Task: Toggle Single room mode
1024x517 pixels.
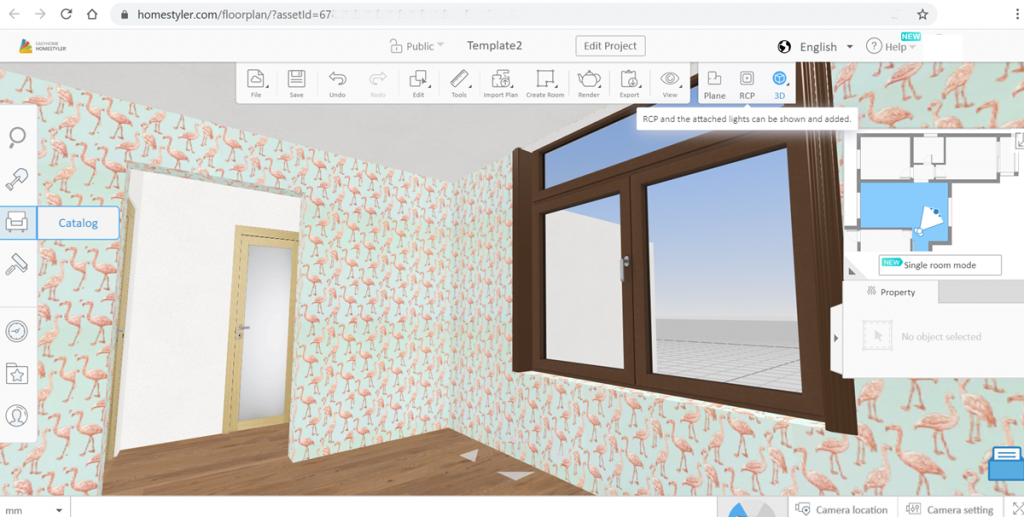Action: (940, 265)
